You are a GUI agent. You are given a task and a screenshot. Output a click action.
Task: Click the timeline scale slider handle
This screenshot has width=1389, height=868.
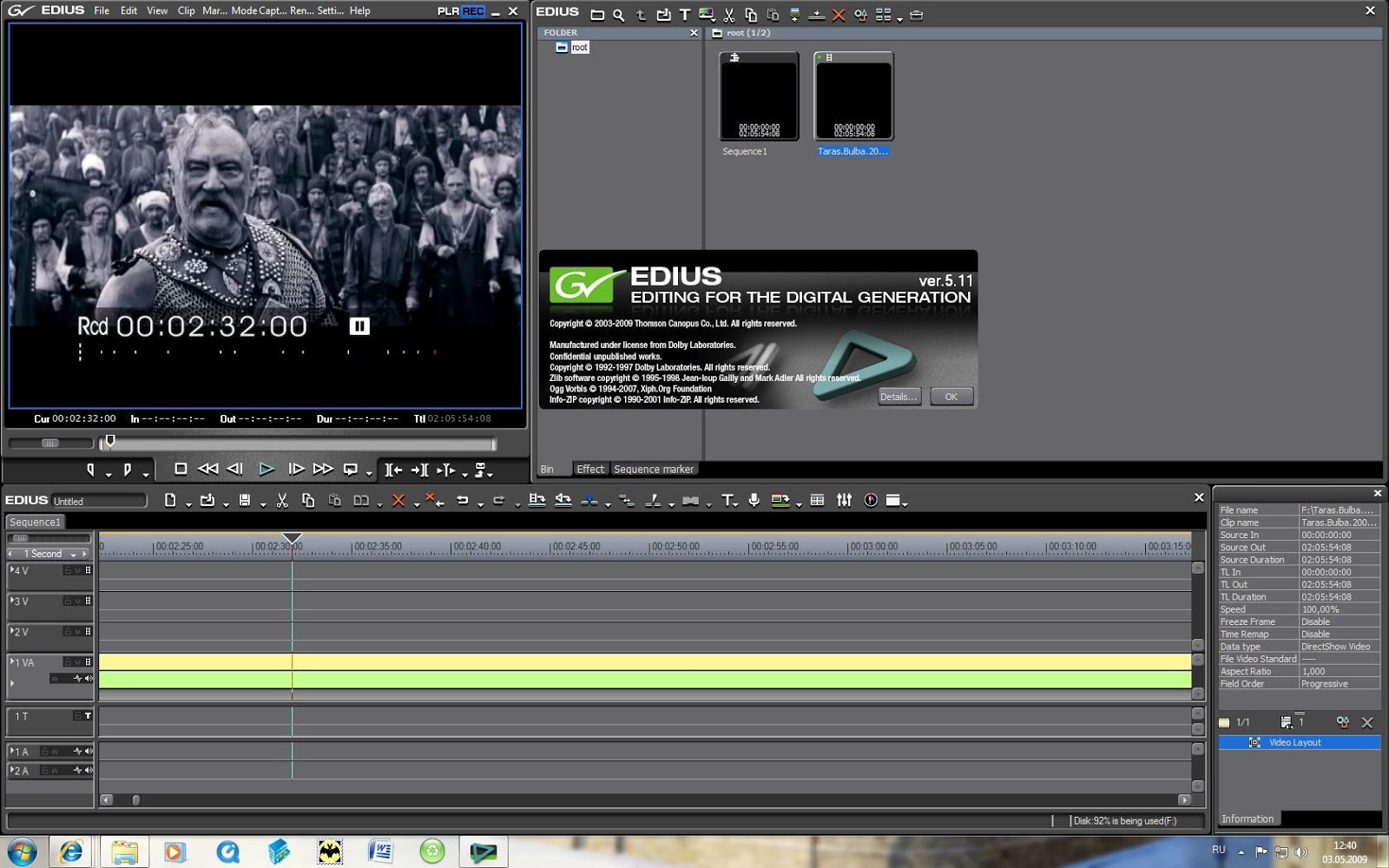point(20,538)
